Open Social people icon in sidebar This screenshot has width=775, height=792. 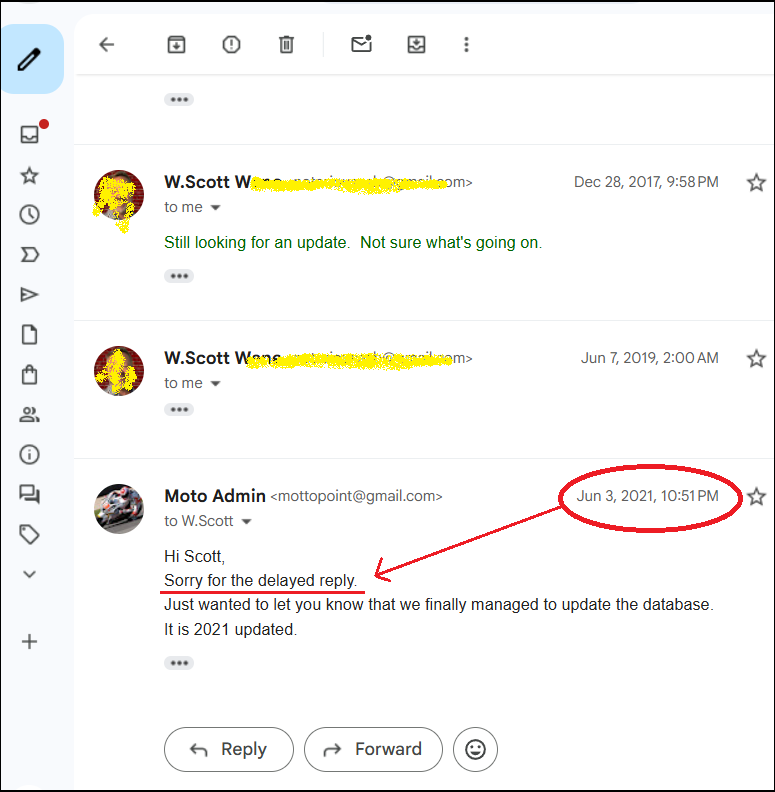[x=29, y=415]
